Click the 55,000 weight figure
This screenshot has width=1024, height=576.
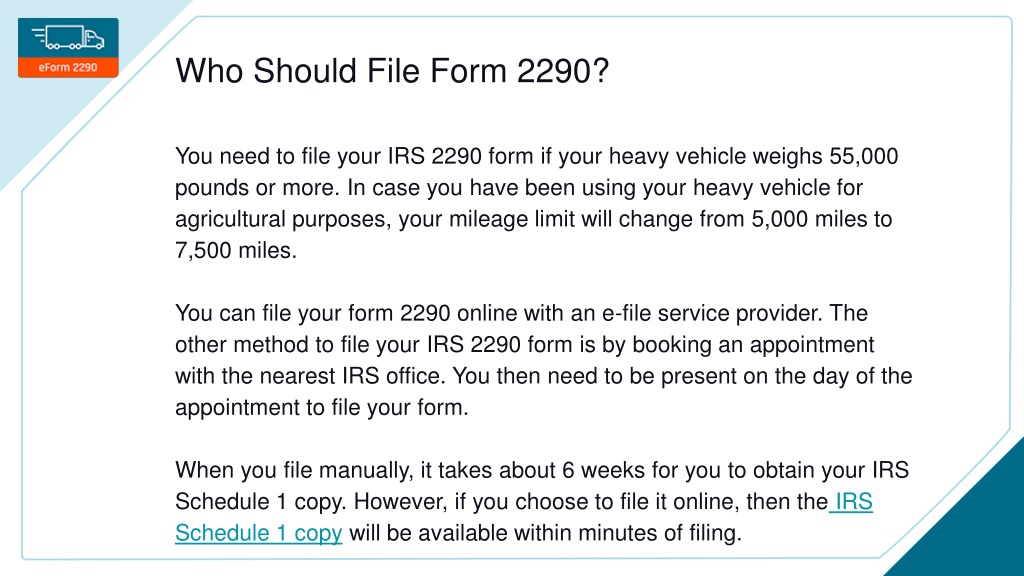(x=863, y=157)
